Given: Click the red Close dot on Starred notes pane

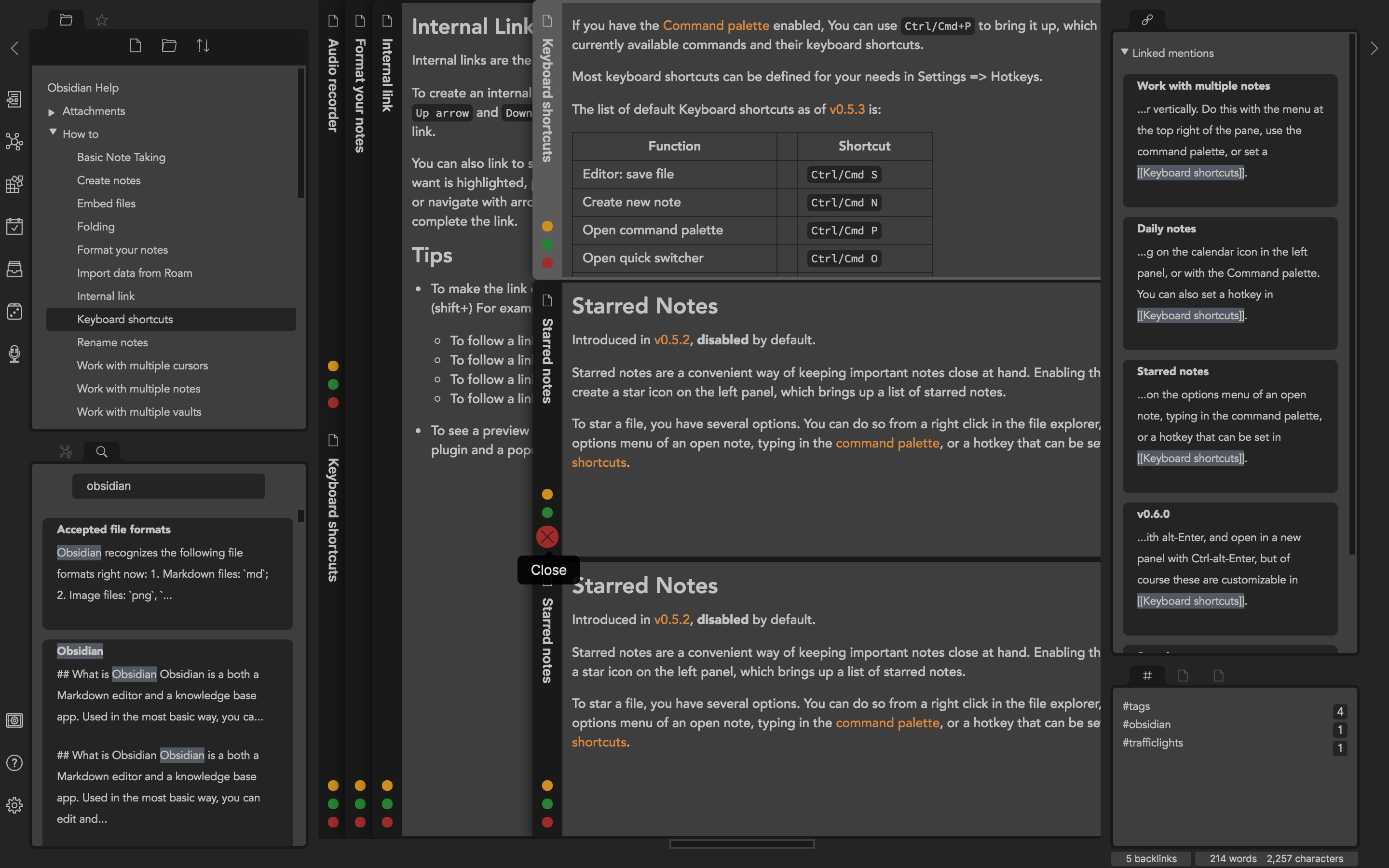Looking at the screenshot, I should (x=547, y=537).
